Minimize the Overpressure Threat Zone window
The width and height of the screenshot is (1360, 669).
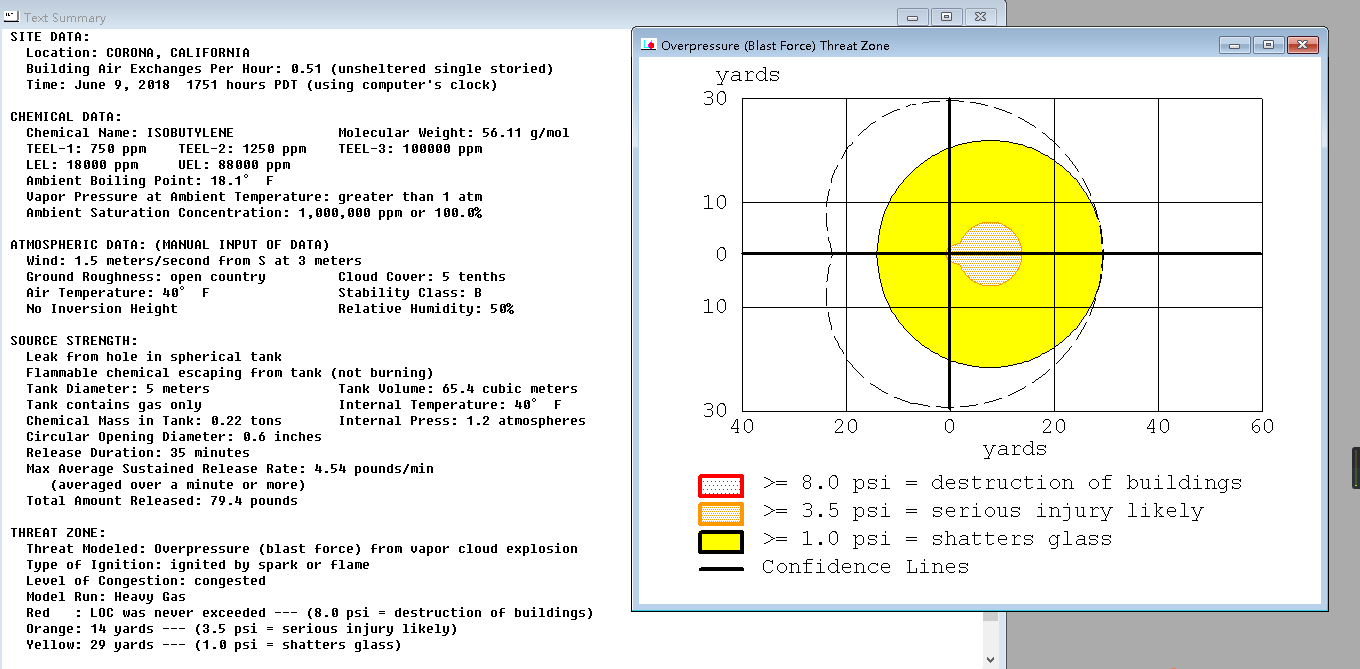pos(1235,45)
